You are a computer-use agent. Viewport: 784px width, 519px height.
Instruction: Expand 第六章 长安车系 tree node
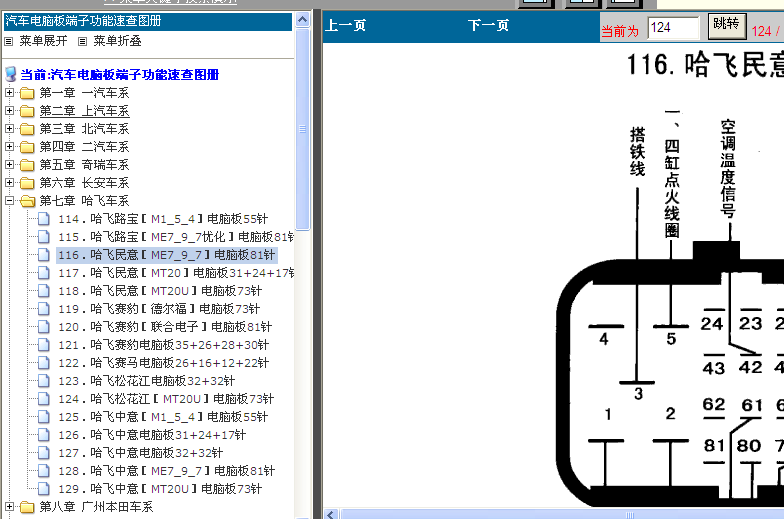[x=9, y=182]
